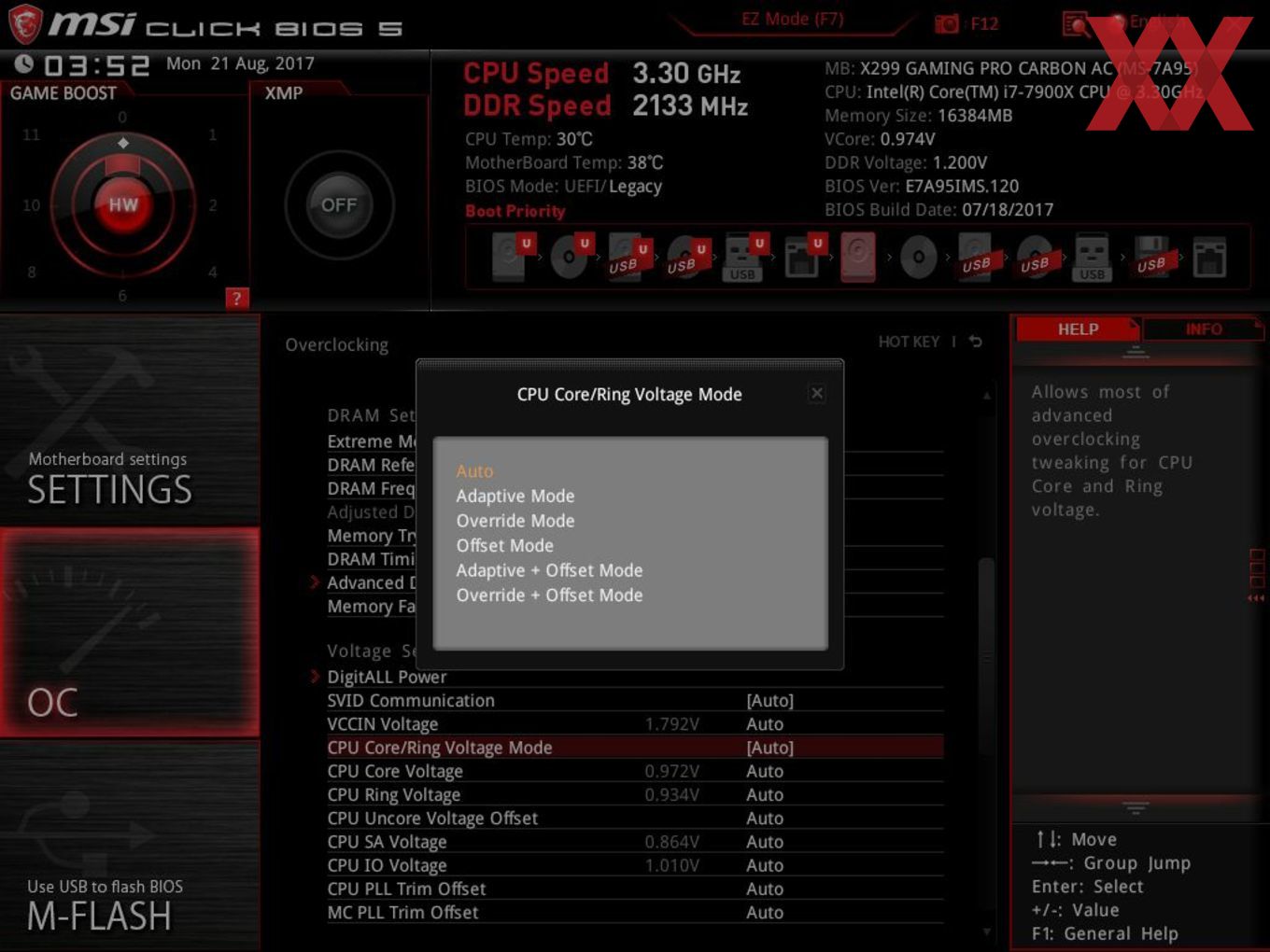
Task: Click the legacy CD/DVD boot icon without U badge
Action: point(918,257)
